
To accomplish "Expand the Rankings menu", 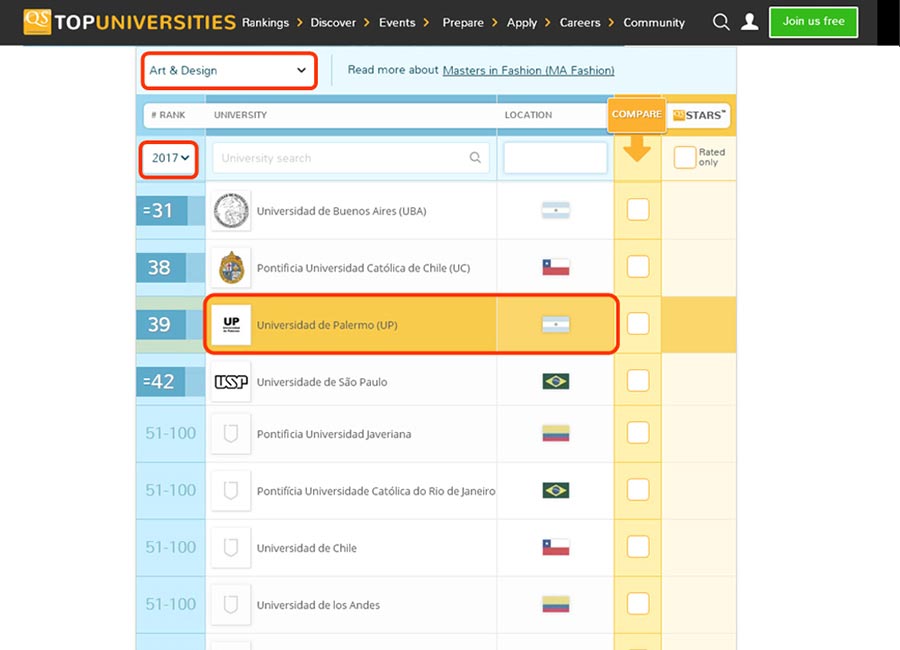I will (272, 22).
